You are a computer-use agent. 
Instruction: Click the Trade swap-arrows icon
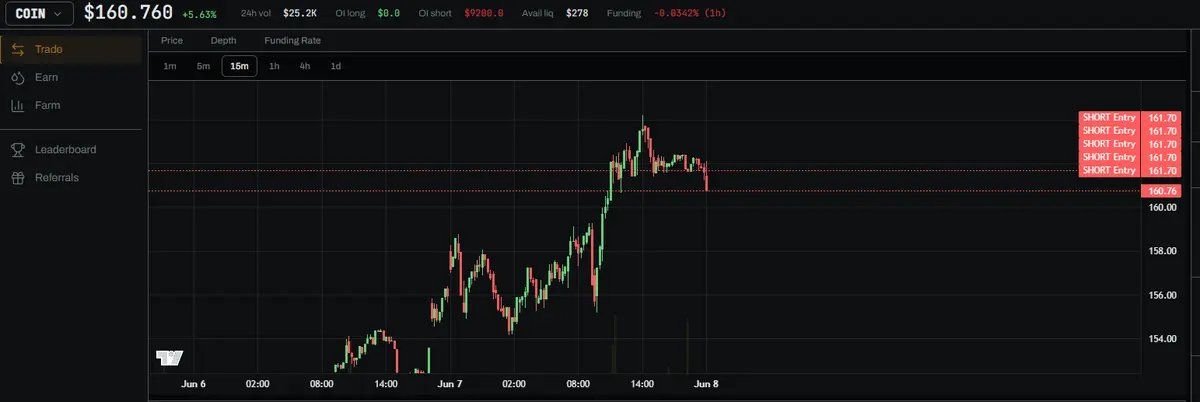tap(17, 49)
